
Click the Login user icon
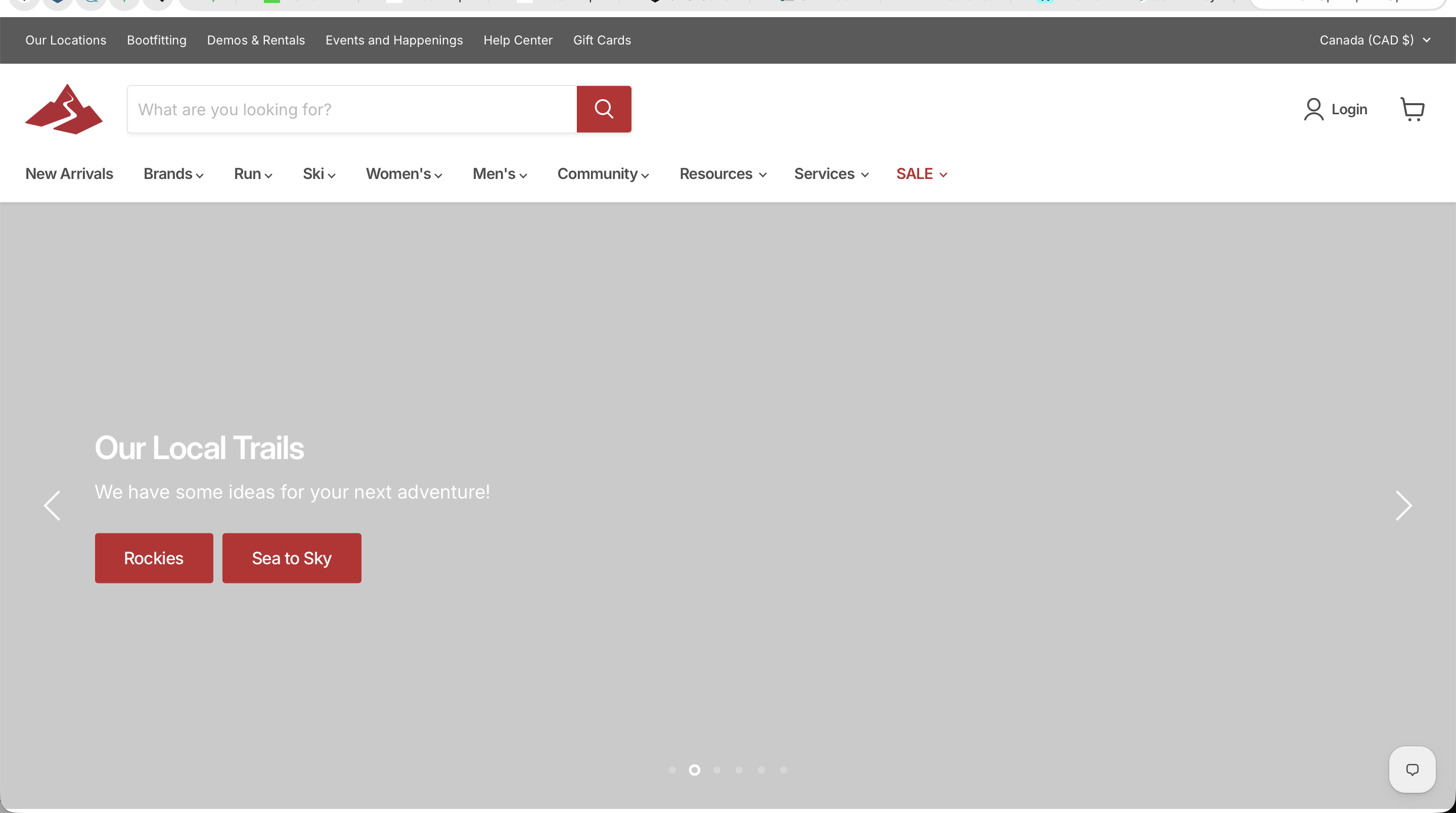[1313, 109]
